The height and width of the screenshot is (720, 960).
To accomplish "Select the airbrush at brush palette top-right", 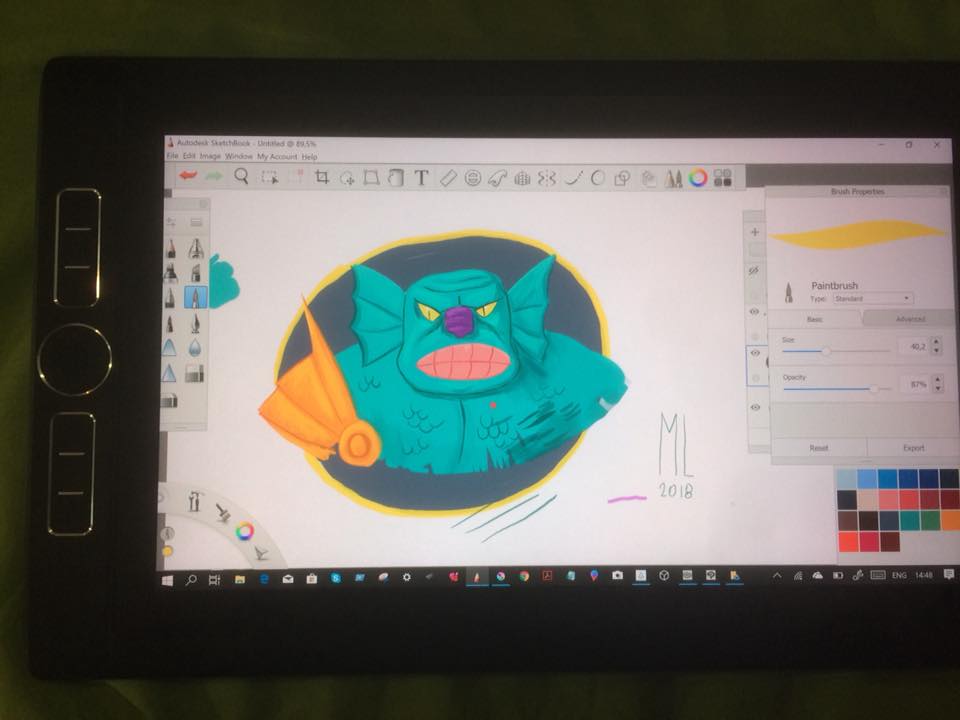I will click(x=195, y=248).
